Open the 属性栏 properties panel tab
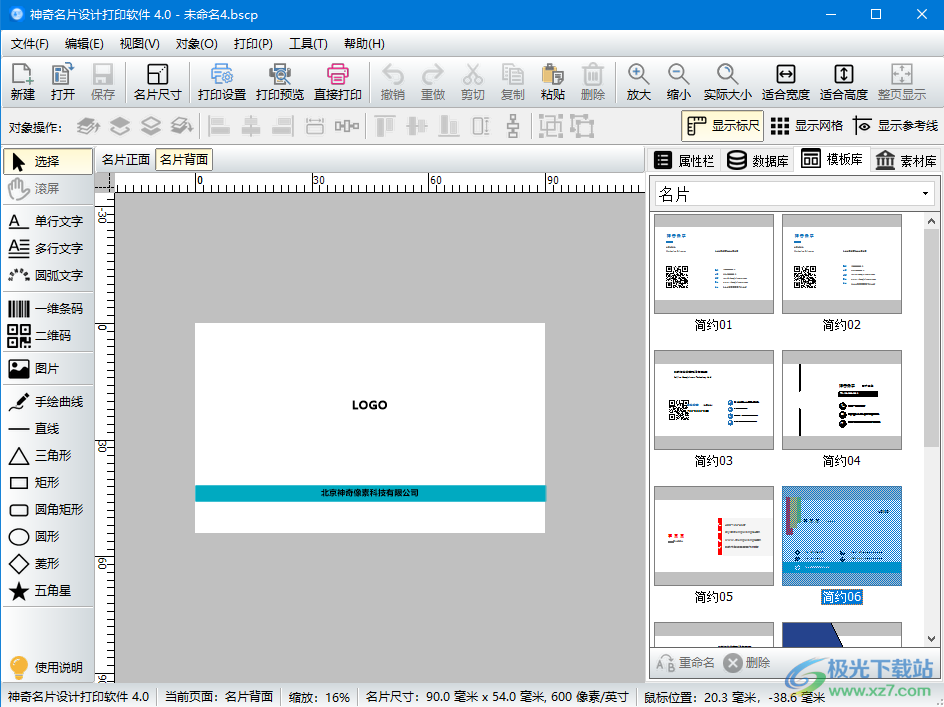 685,160
